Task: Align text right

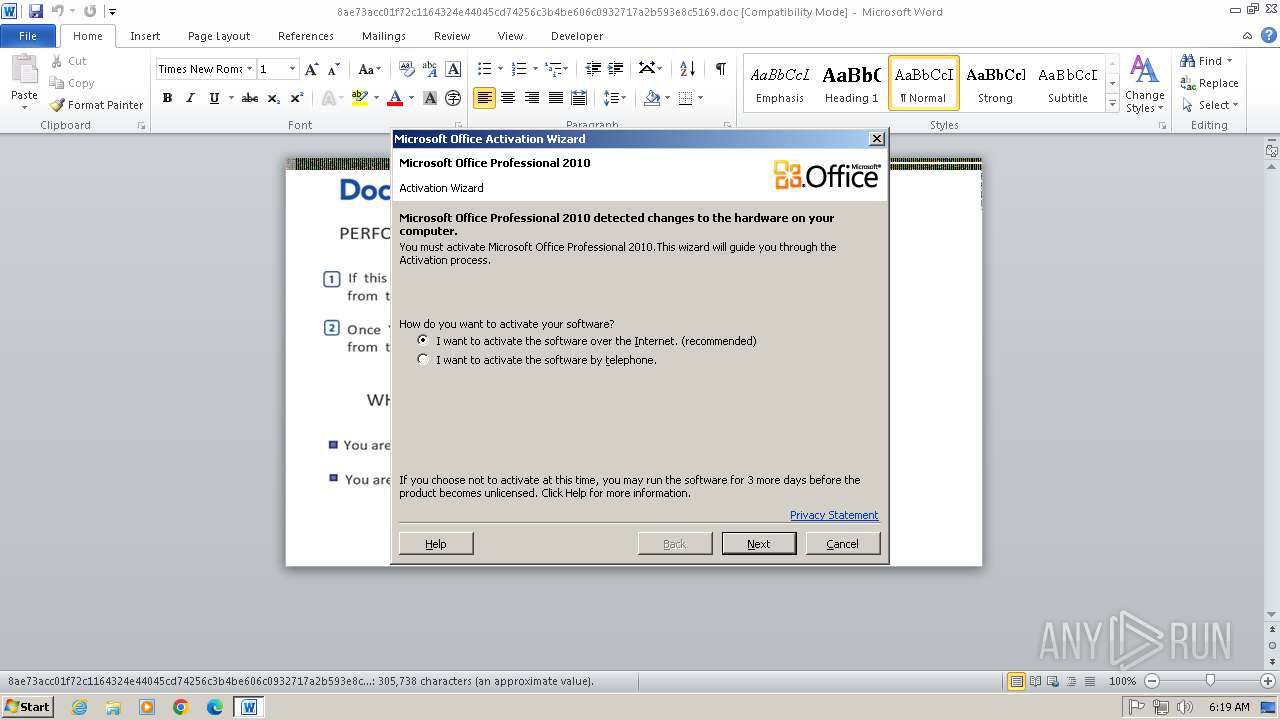Action: (x=532, y=98)
